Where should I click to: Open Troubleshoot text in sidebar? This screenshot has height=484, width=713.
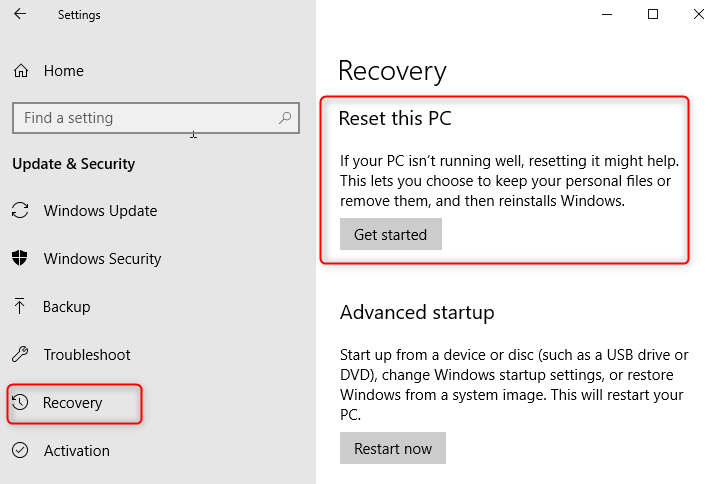pos(87,355)
